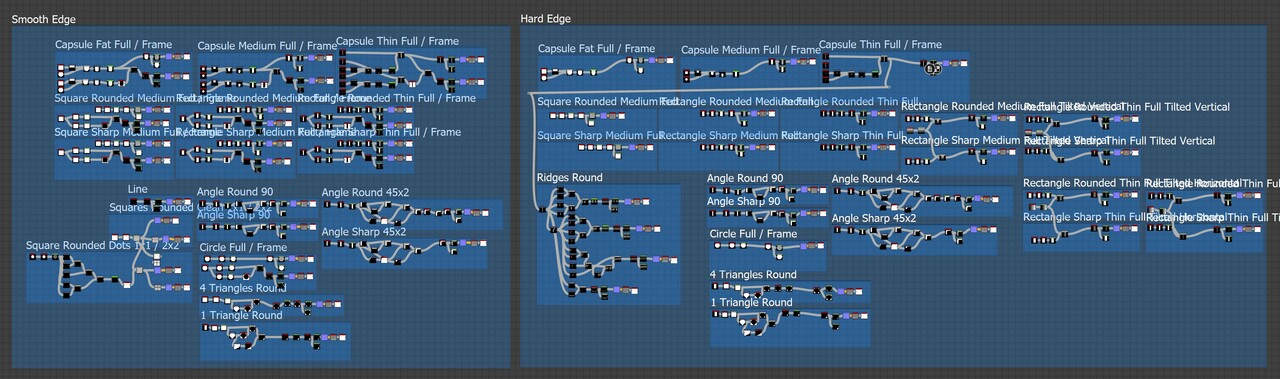Click the round node in Hard Edge Capsule Thin frame
1280x379 pixels.
(932, 68)
